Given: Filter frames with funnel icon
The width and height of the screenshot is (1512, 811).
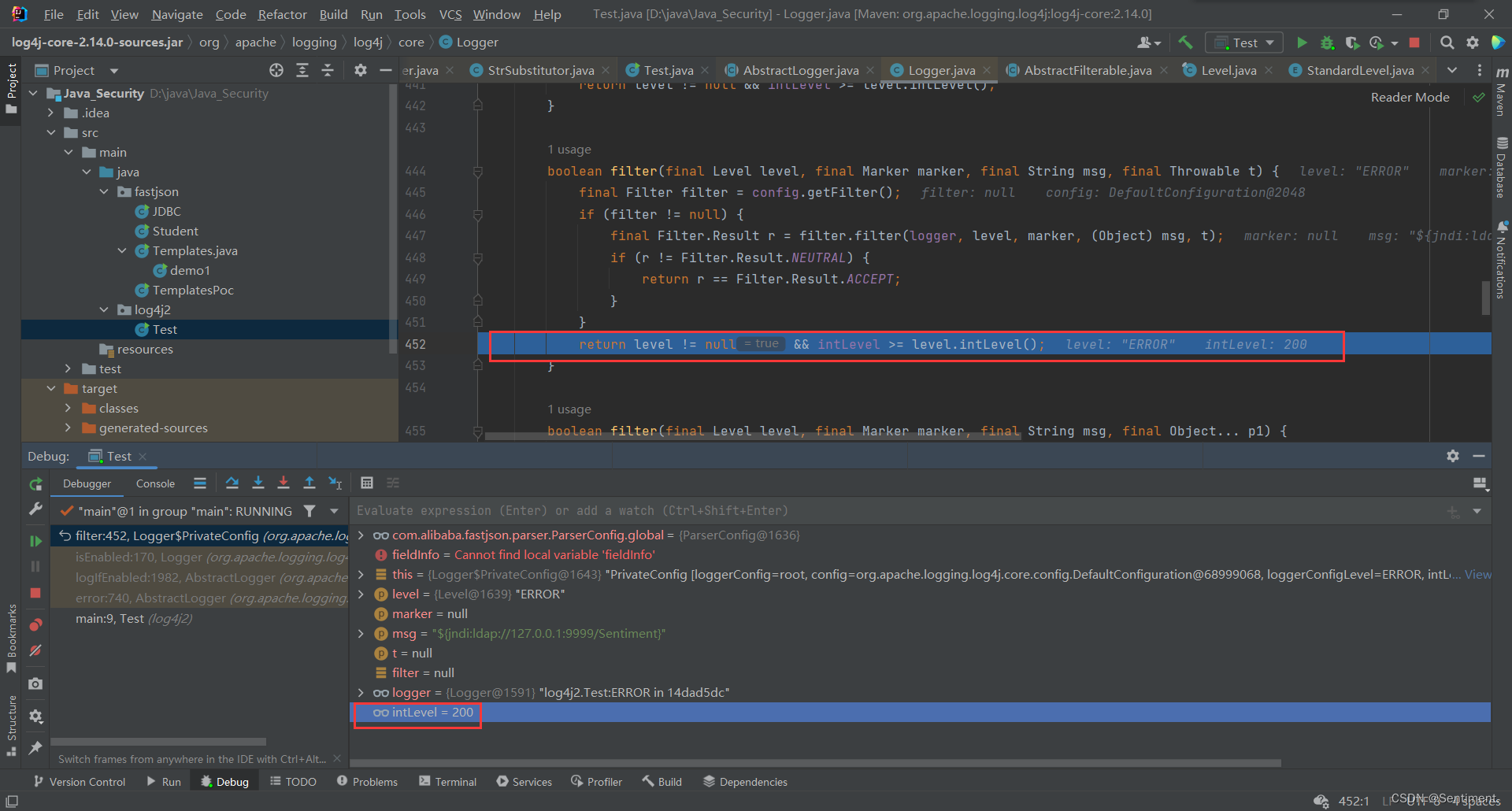Looking at the screenshot, I should 309,511.
